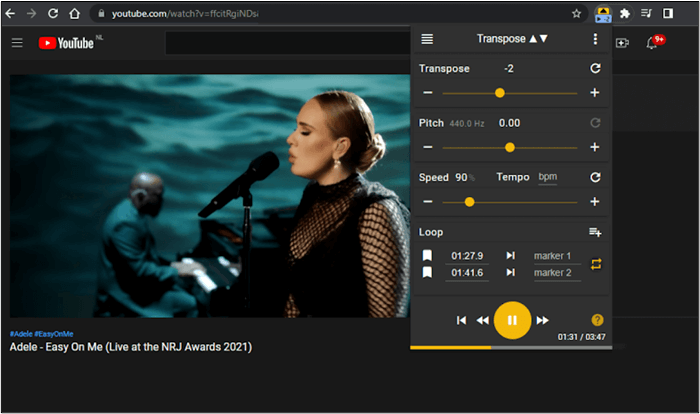Reset the Pitch value

pos(595,123)
